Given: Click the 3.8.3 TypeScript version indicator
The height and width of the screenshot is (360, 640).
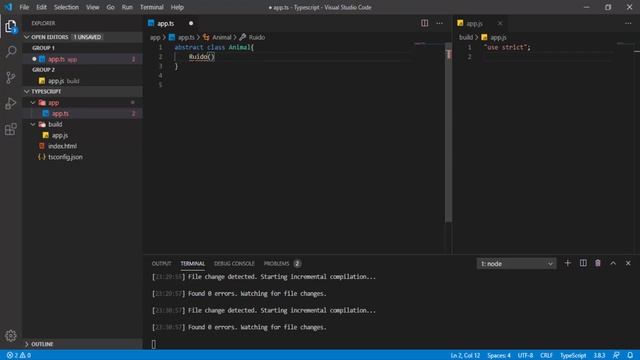Looking at the screenshot, I should (x=599, y=355).
